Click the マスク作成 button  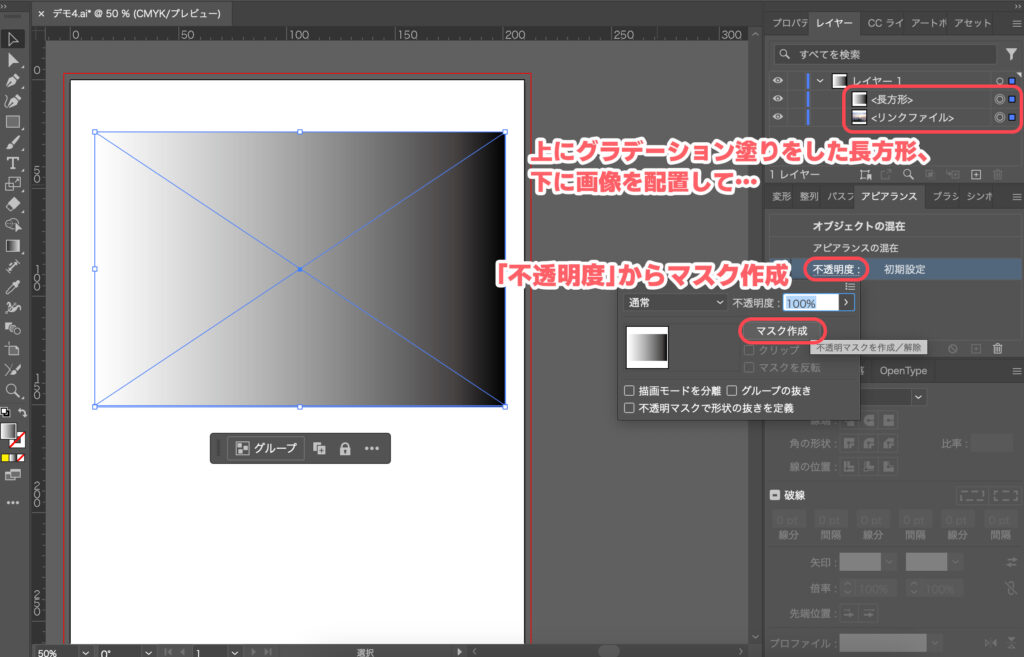point(782,330)
